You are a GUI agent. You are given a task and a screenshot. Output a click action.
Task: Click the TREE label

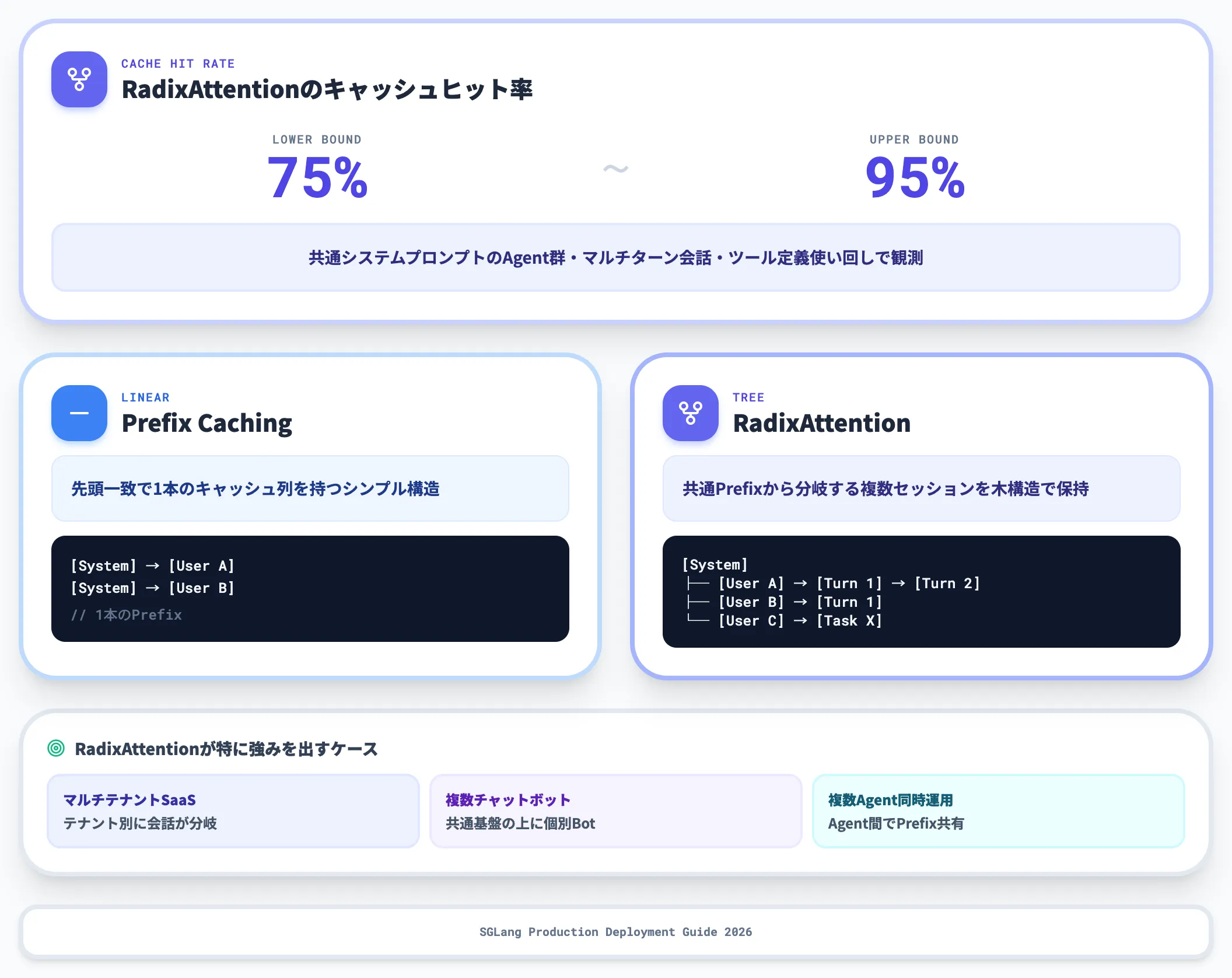(x=748, y=397)
